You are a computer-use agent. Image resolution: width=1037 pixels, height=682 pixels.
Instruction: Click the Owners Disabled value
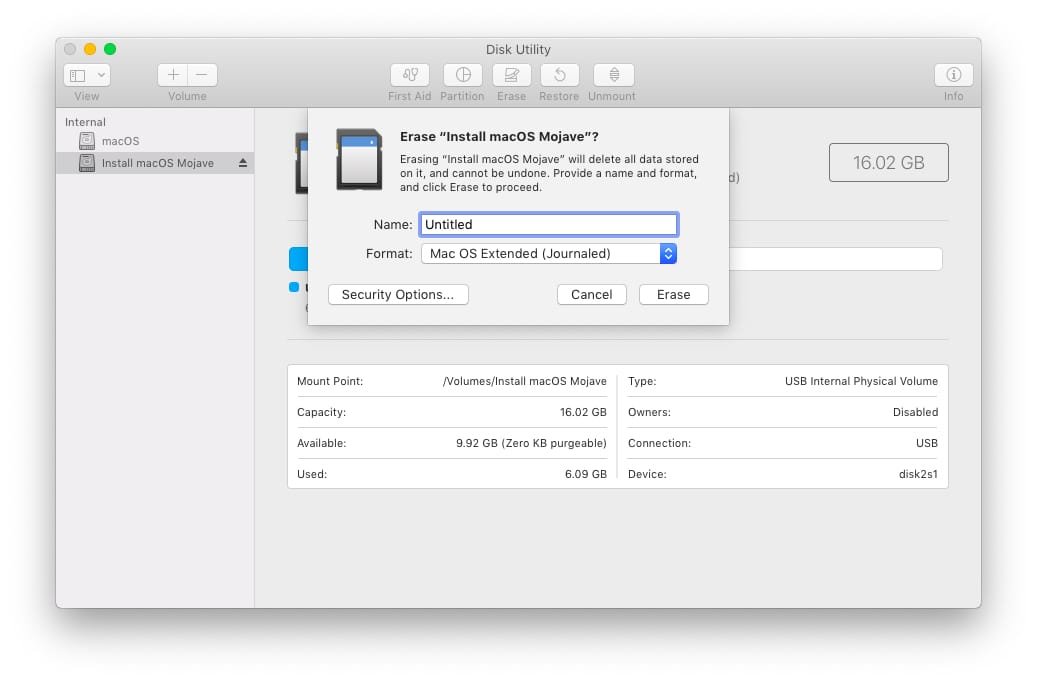tap(915, 412)
